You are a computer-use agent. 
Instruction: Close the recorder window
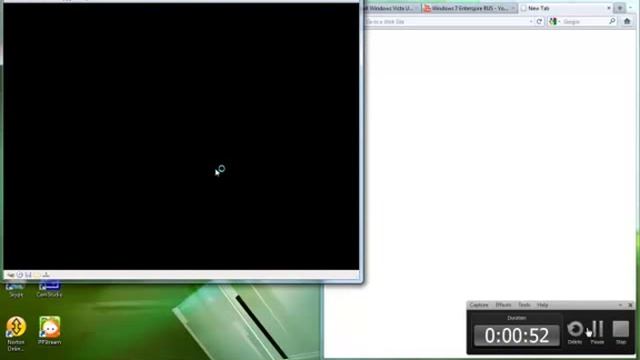click(630, 305)
